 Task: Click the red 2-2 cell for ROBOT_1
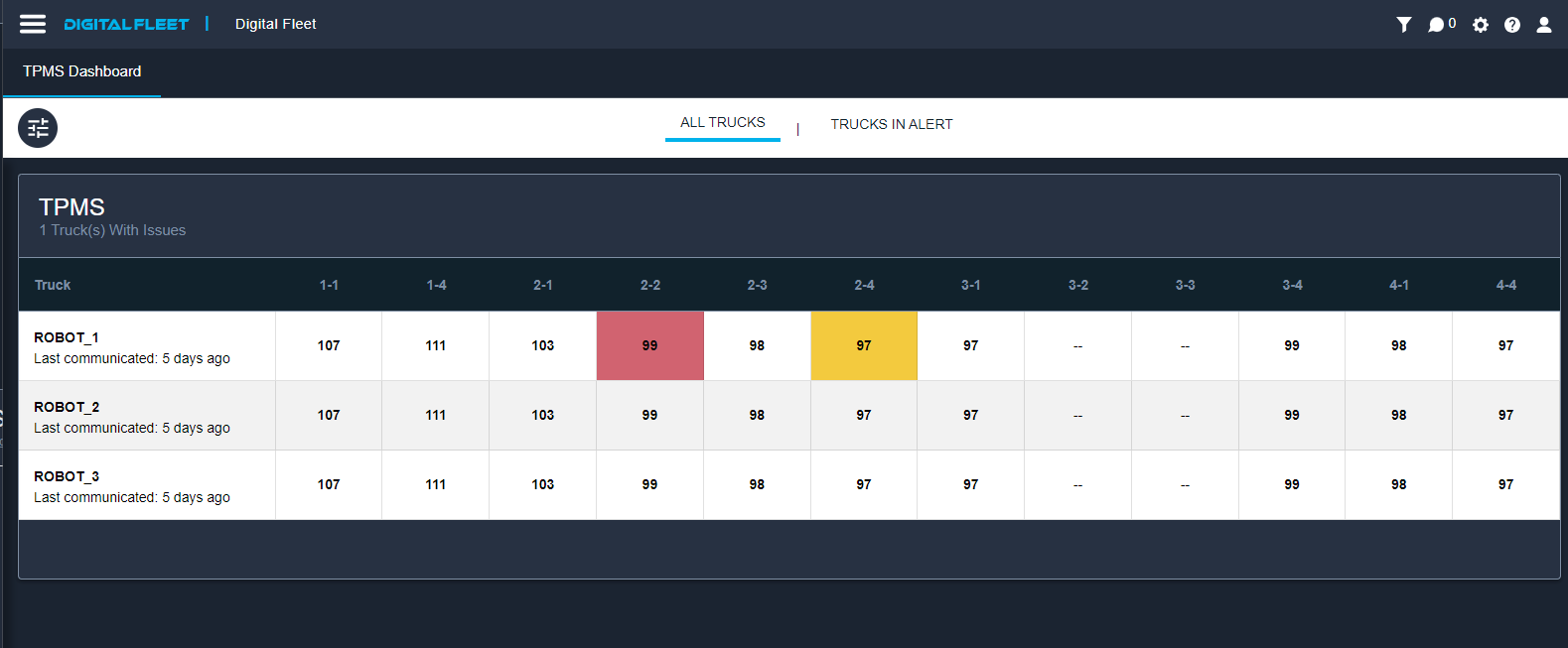(649, 345)
